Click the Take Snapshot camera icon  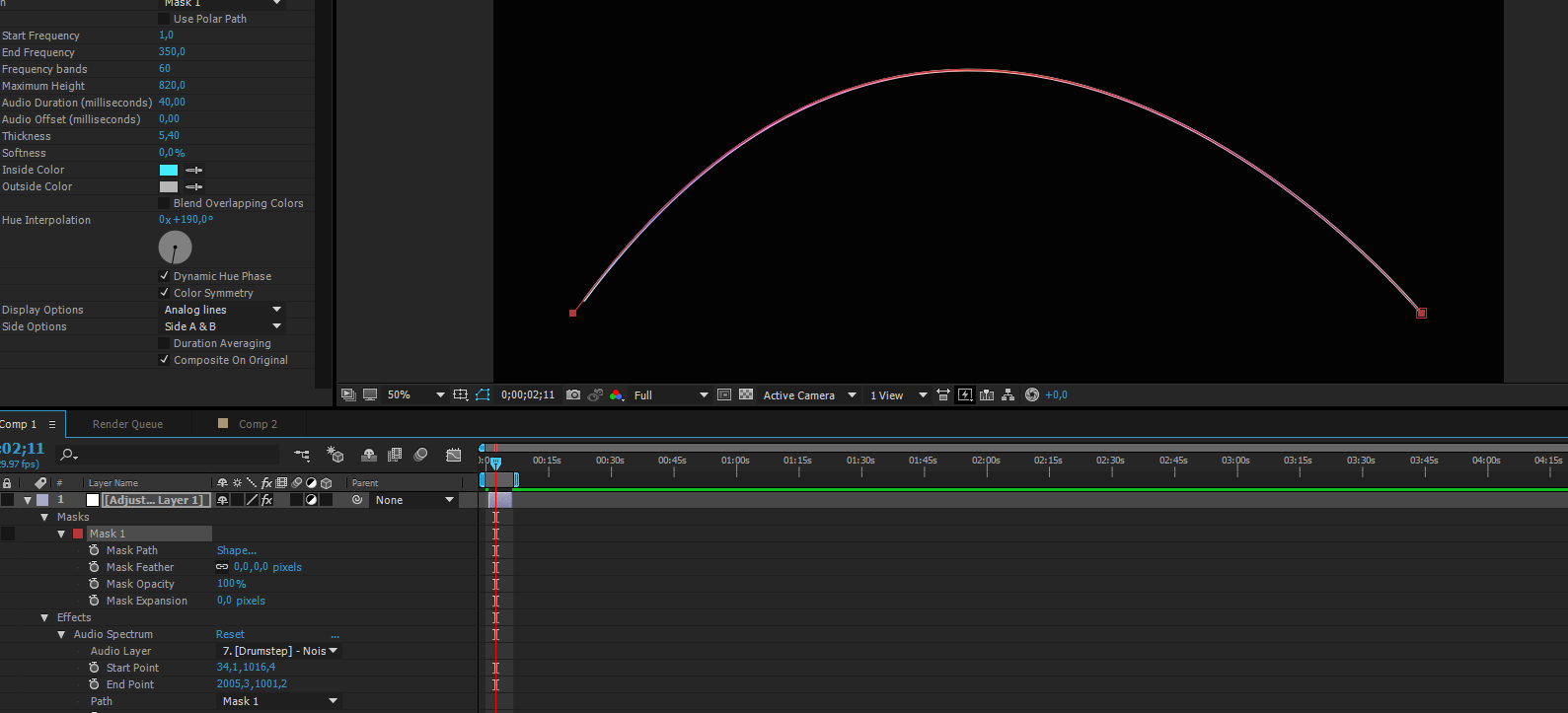(x=573, y=394)
